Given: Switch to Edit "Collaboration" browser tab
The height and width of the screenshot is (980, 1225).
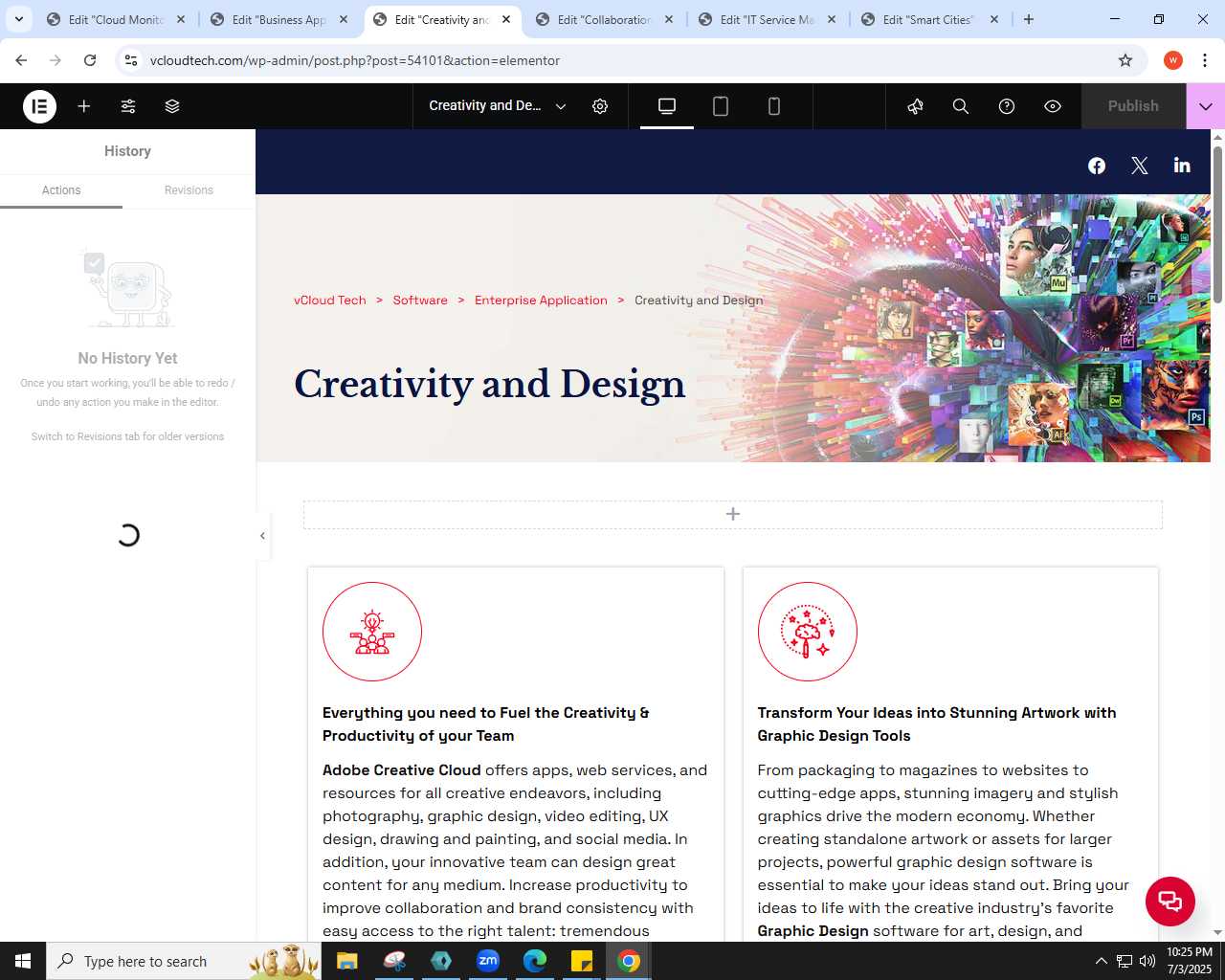Looking at the screenshot, I should point(604,19).
